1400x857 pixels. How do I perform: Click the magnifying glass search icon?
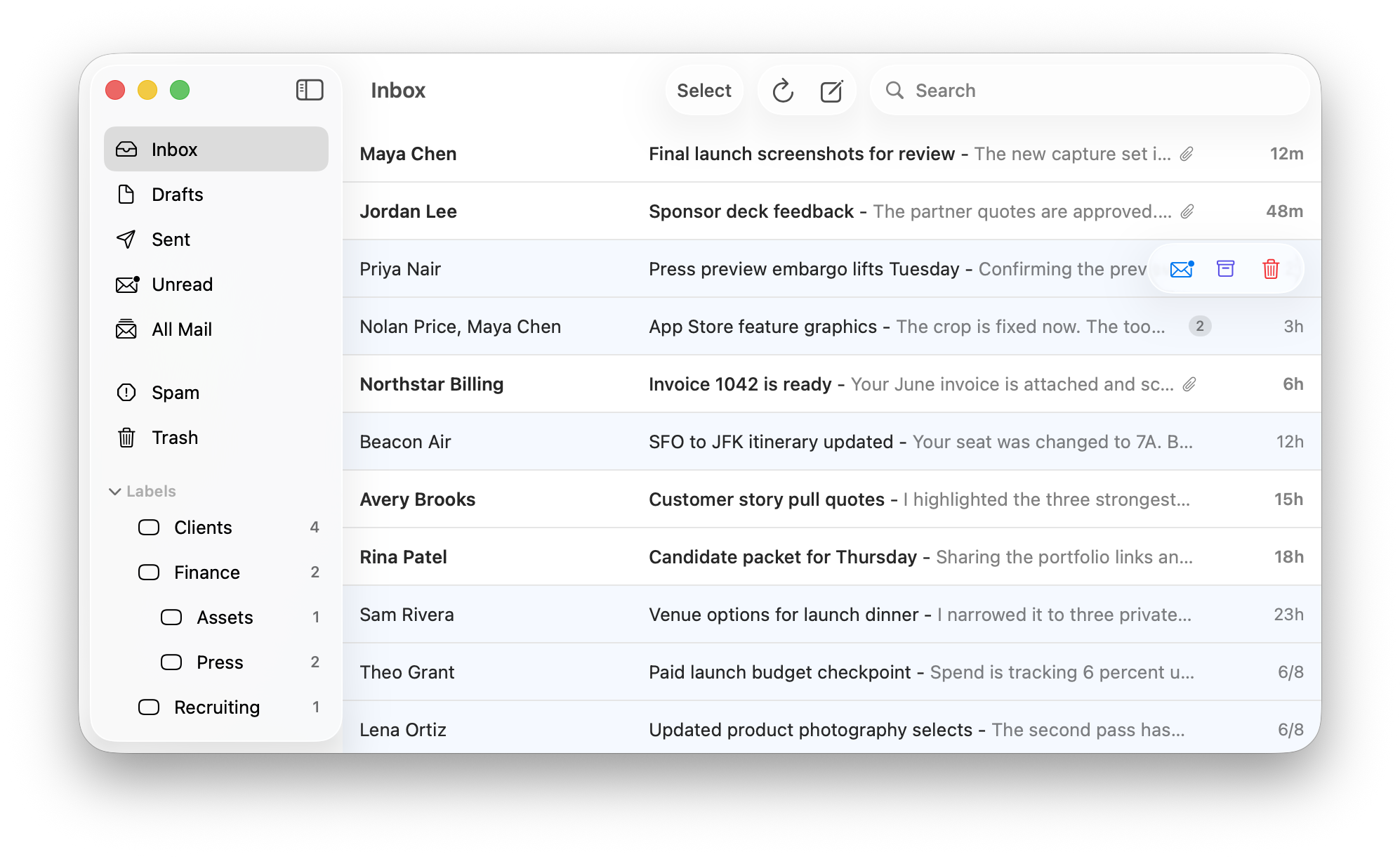[894, 90]
